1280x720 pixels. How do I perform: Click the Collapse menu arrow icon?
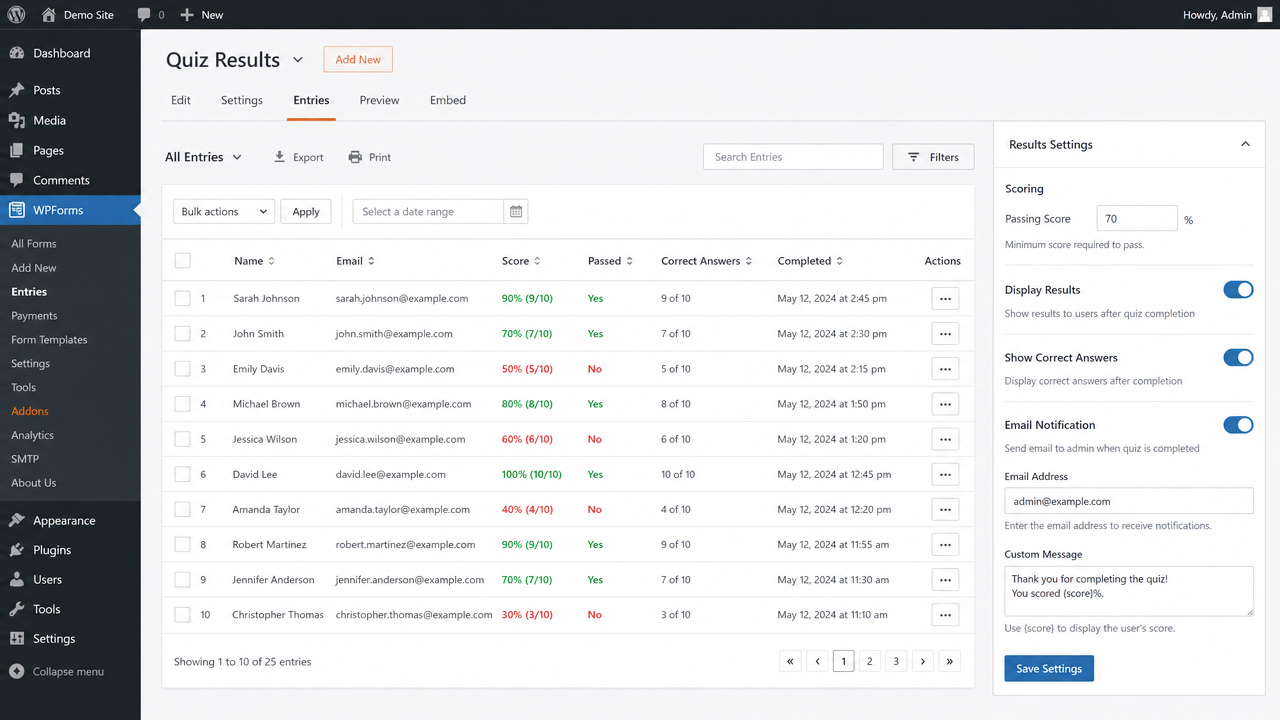[x=17, y=671]
